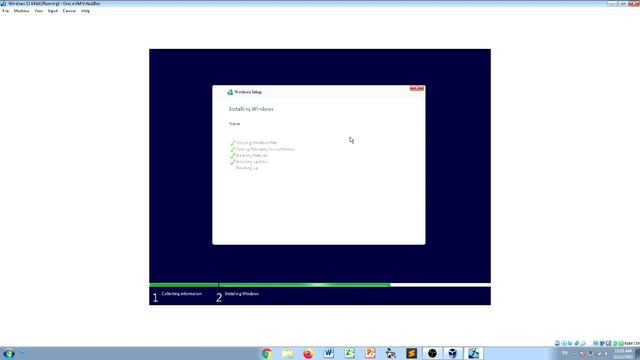Open the View menu
The width and height of the screenshot is (640, 360).
point(39,11)
